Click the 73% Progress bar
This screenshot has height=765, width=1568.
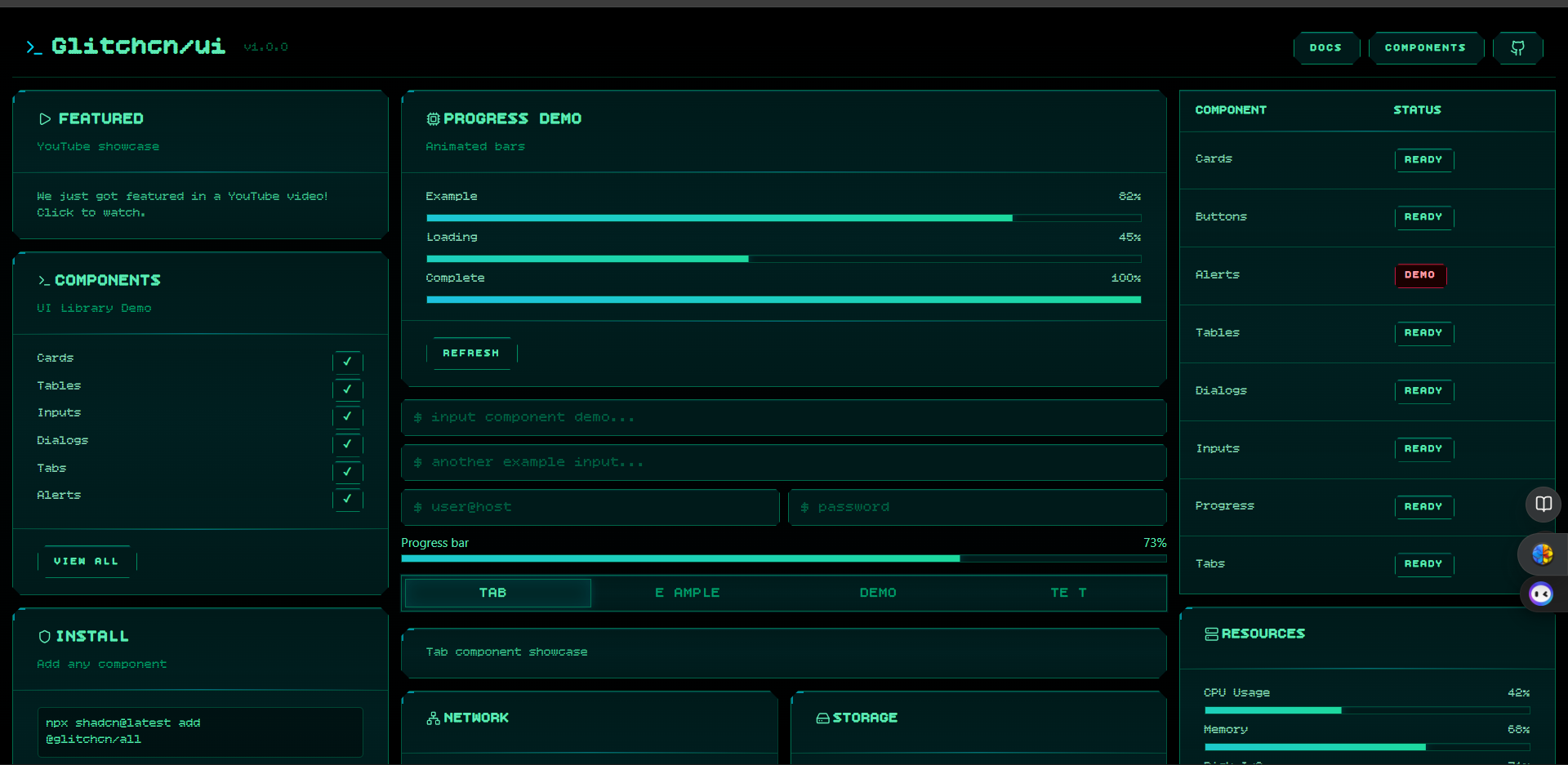[783, 558]
